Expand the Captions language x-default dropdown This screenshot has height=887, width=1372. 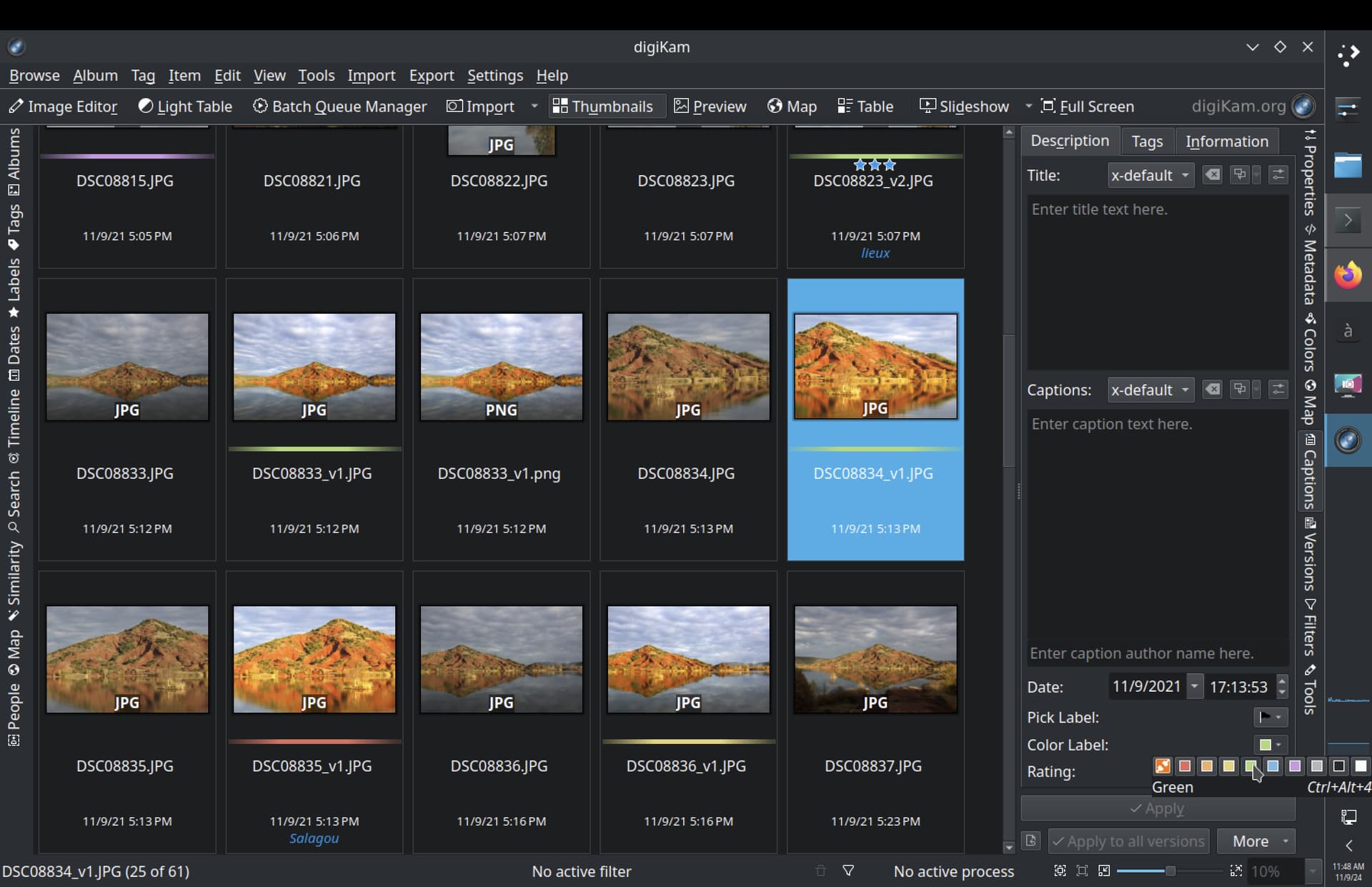pyautogui.click(x=1150, y=390)
